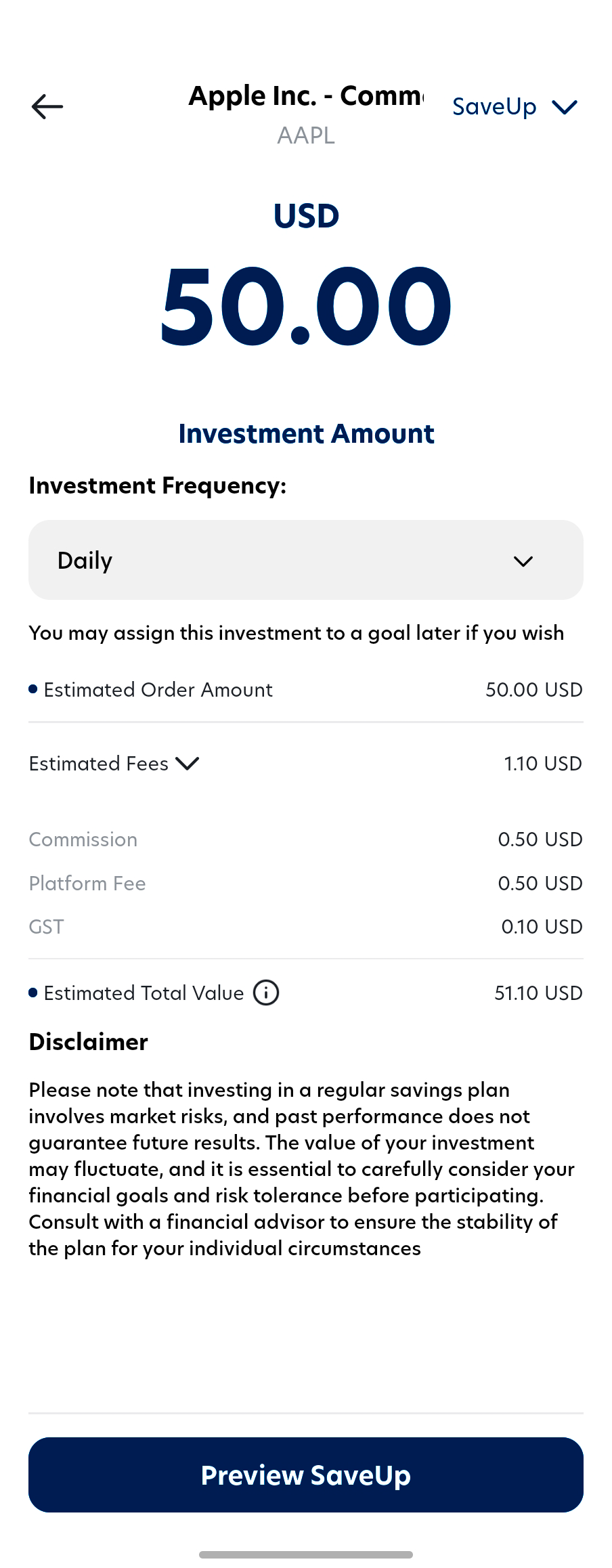612x1568 pixels.
Task: Click the Estimated Fees label
Action: point(99,764)
